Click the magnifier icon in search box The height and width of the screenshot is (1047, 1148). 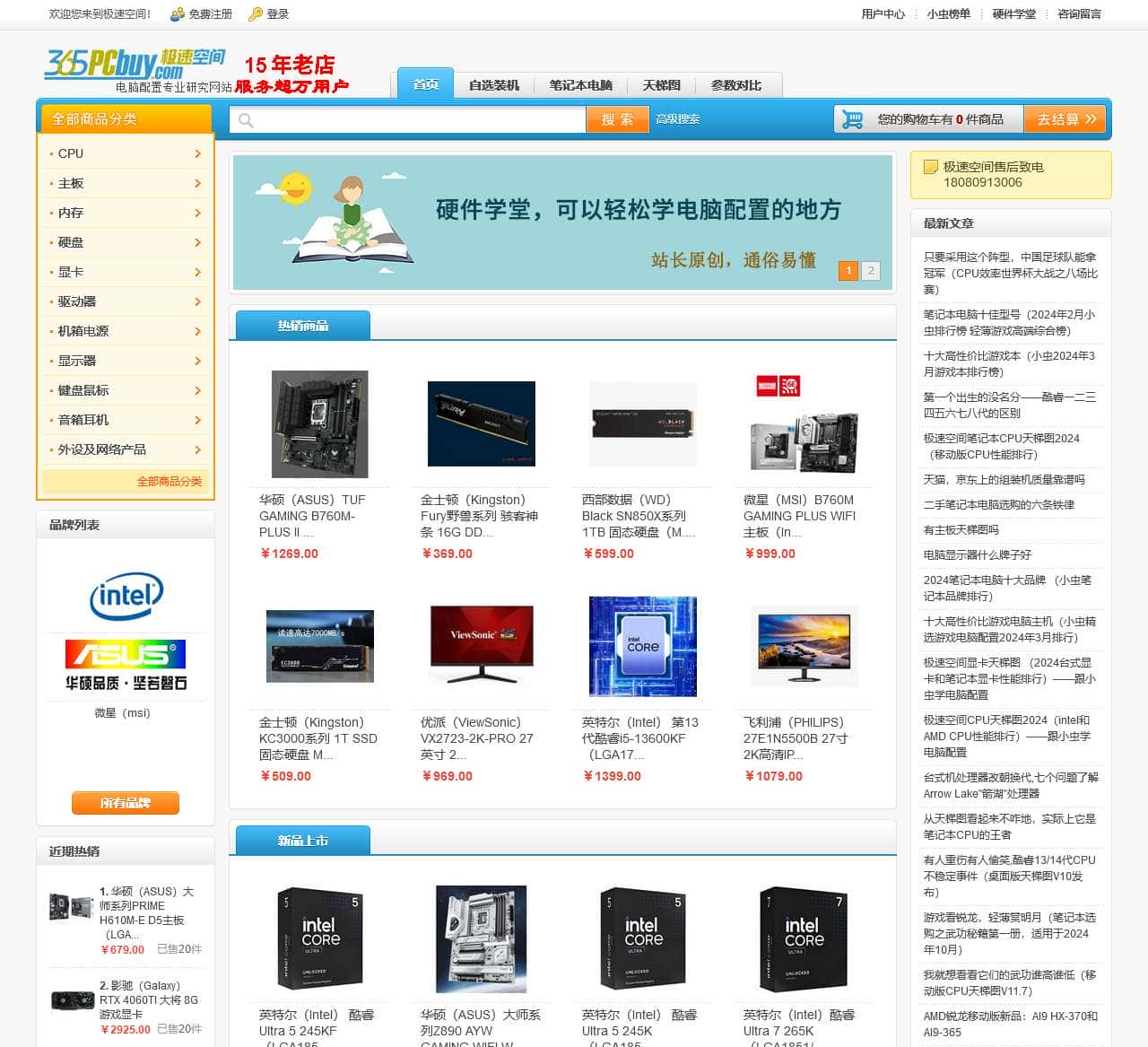246,120
